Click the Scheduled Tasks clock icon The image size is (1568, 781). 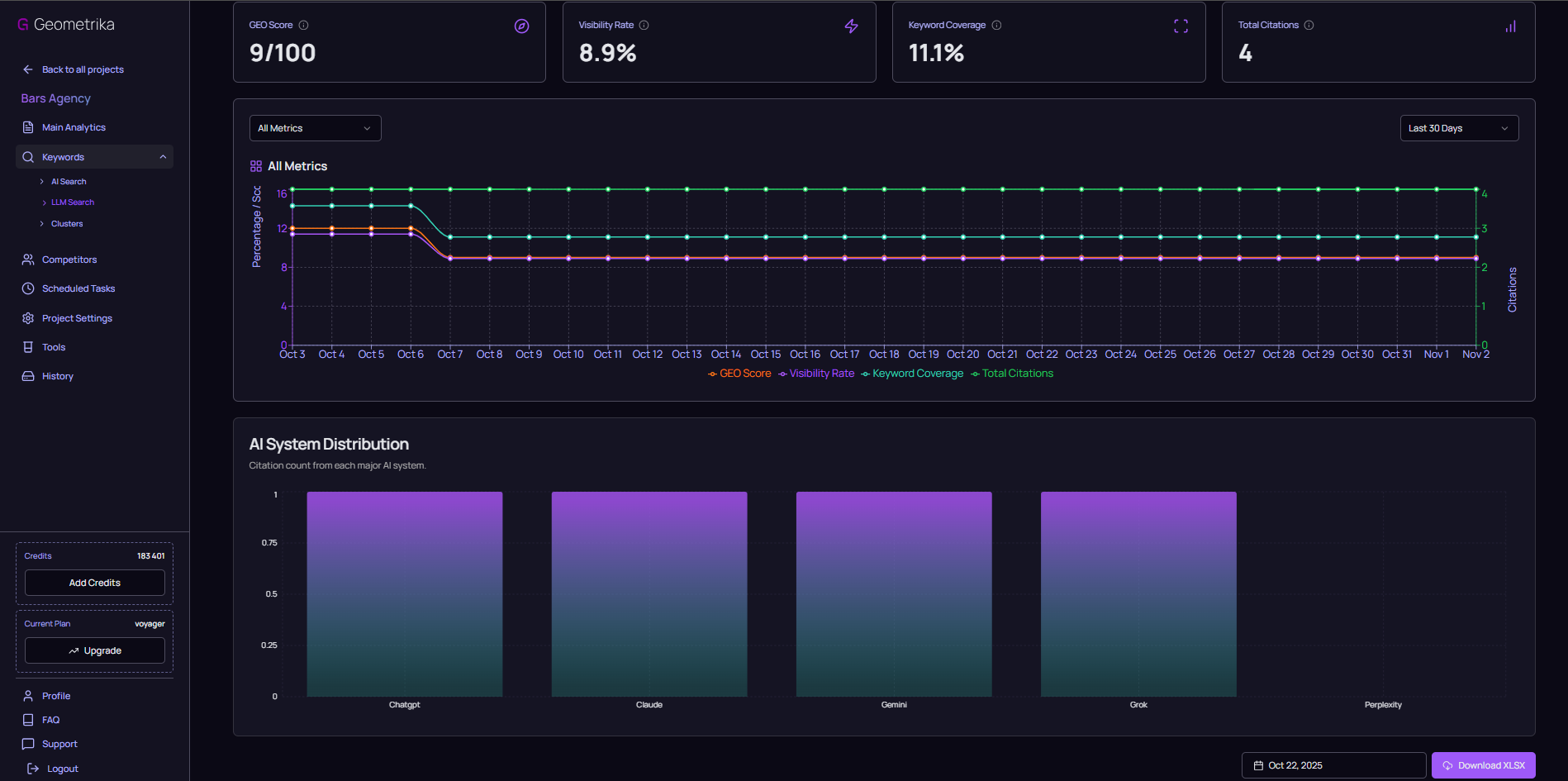coord(27,288)
